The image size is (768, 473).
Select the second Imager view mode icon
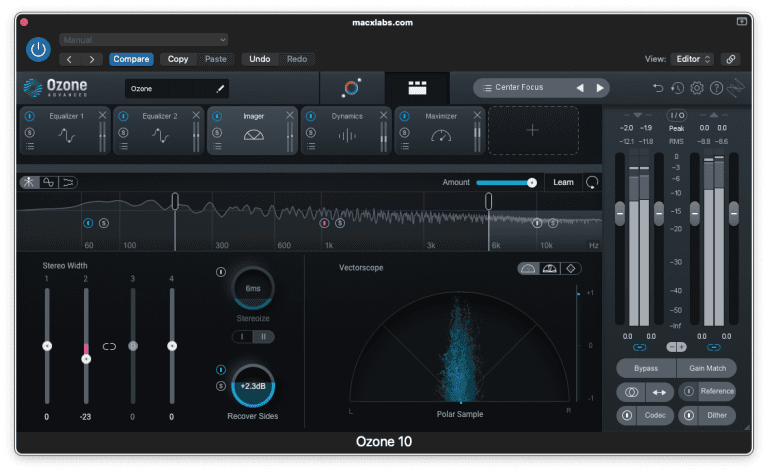point(48,182)
